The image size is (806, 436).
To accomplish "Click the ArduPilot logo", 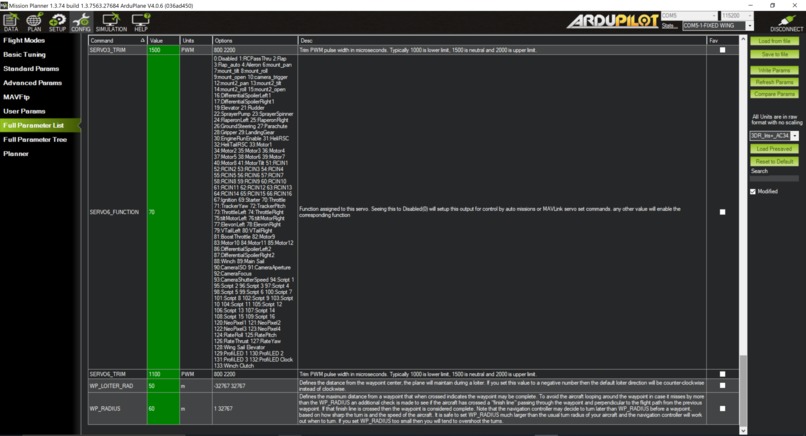I will pos(612,21).
